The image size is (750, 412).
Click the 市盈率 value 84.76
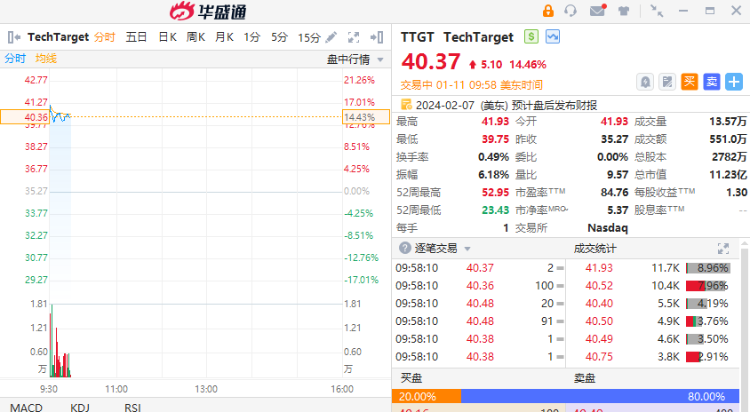pos(614,192)
